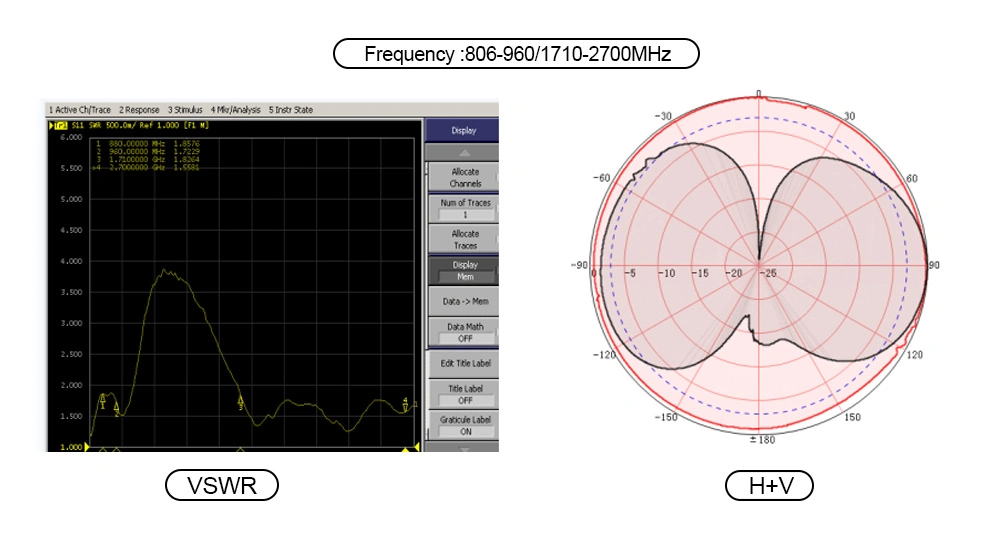Viewport: 1000px width, 550px height.
Task: Click the -90 angle label on polar plot
Action: coord(579,265)
